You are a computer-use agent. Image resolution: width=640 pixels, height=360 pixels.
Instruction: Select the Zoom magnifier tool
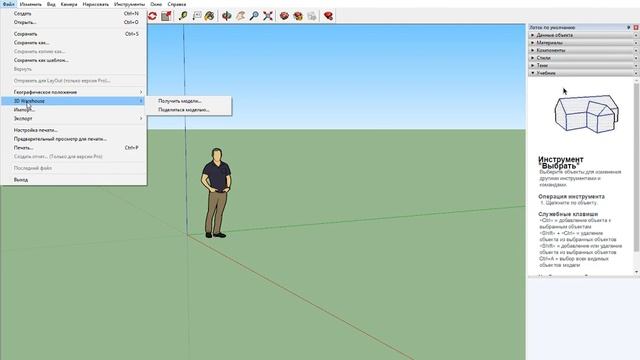point(254,16)
